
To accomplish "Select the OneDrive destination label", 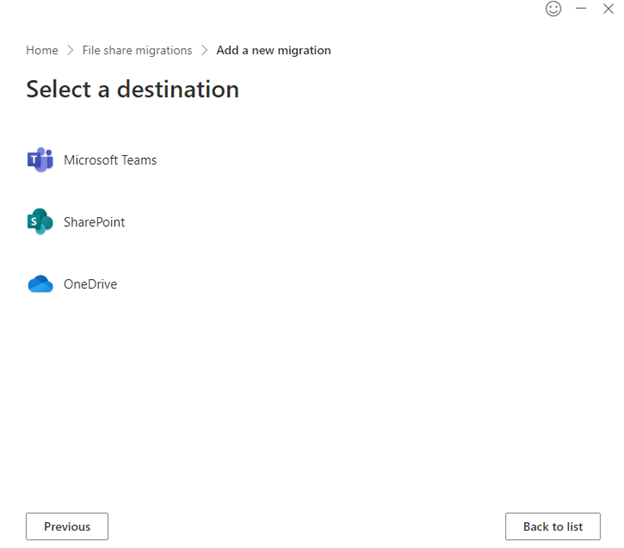I will [x=90, y=284].
